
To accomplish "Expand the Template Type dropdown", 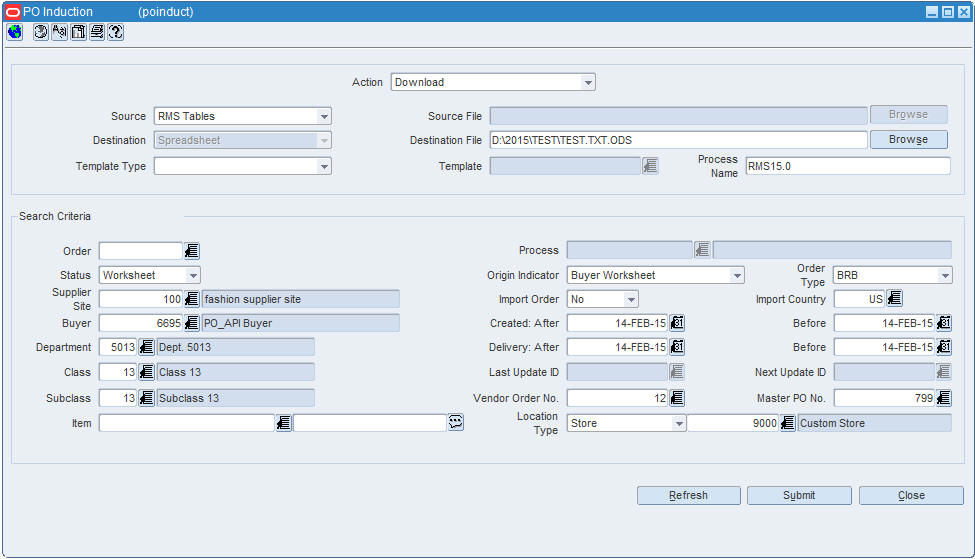I will click(x=324, y=166).
